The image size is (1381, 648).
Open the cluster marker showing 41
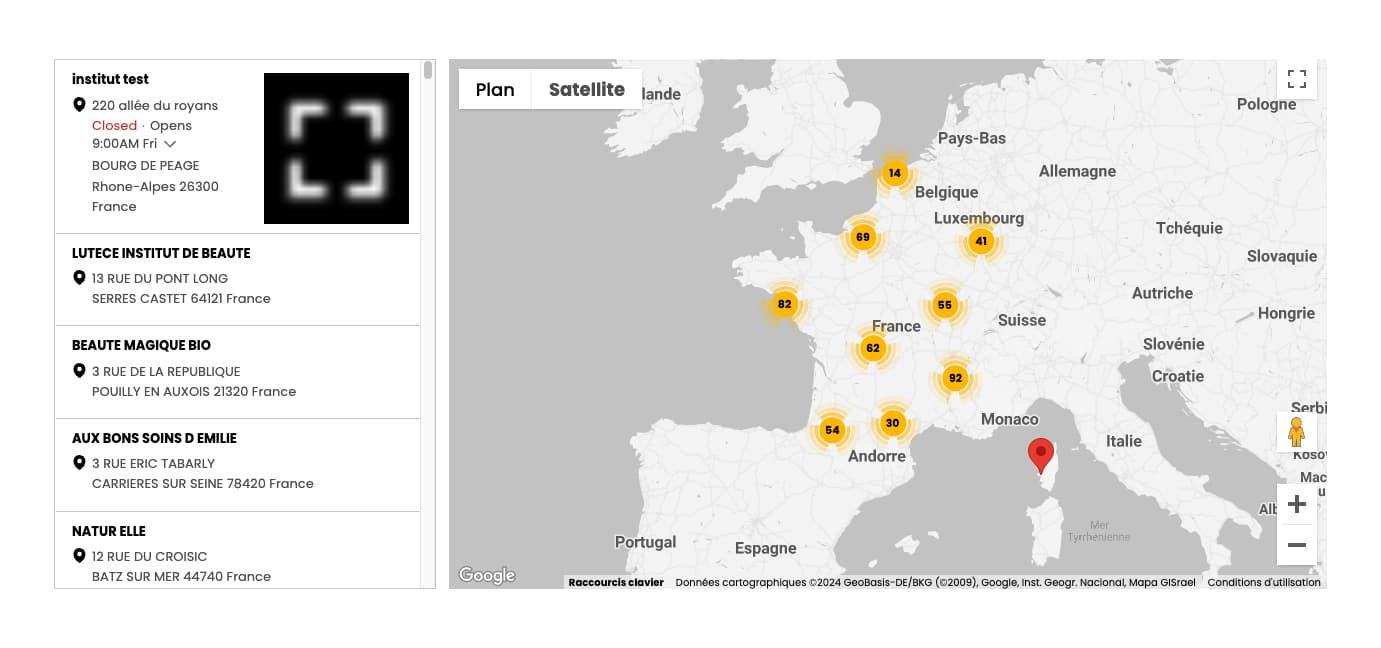[981, 241]
